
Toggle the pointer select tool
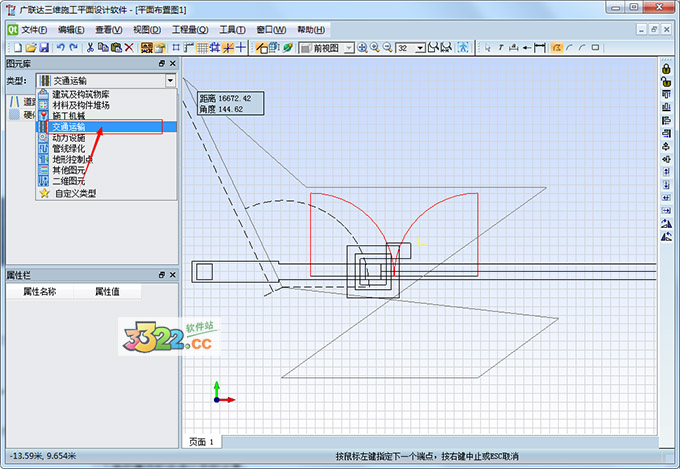[487, 47]
